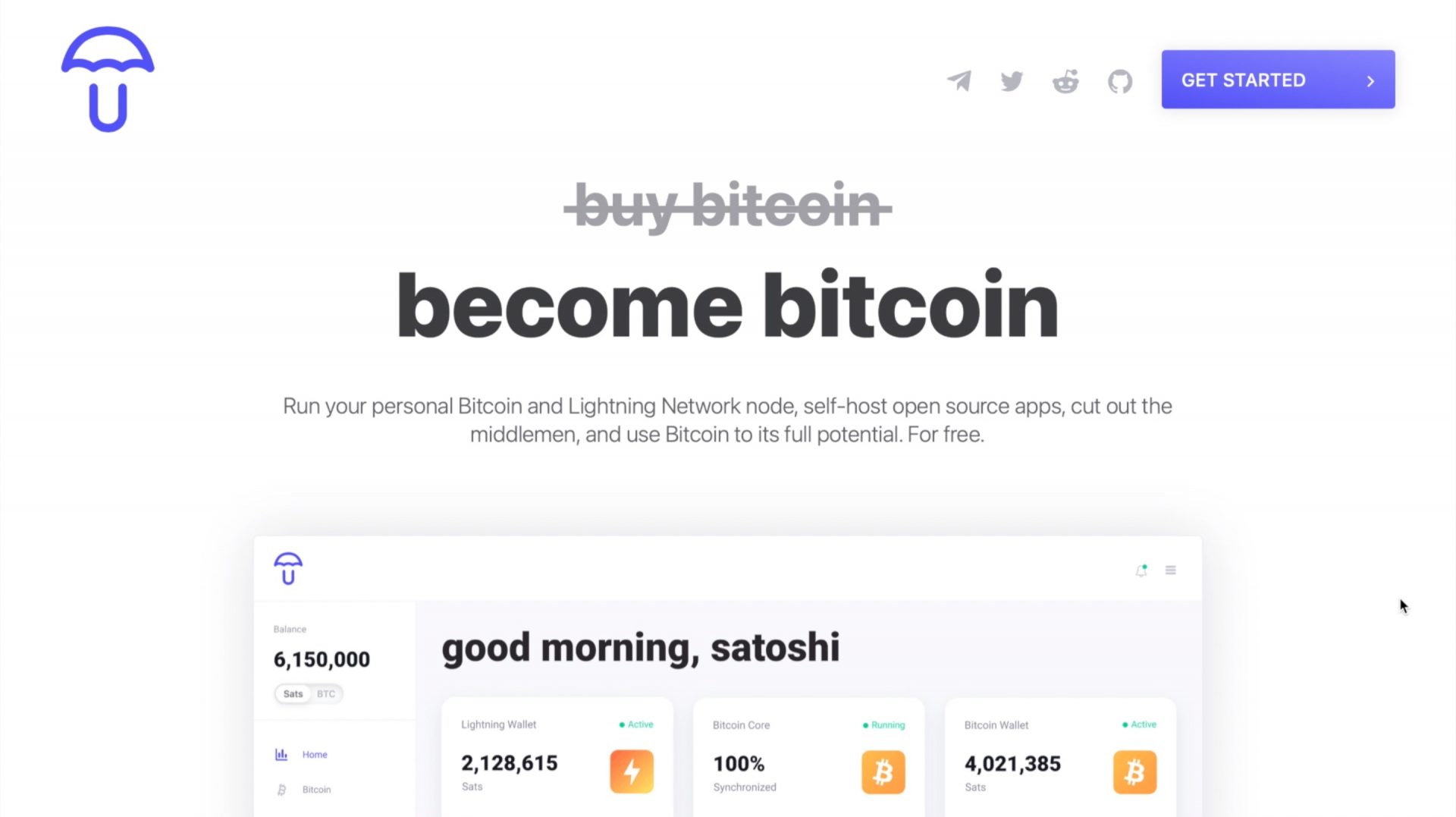Click the Bitcoin icon on the Bitcoin Core card

click(883, 771)
